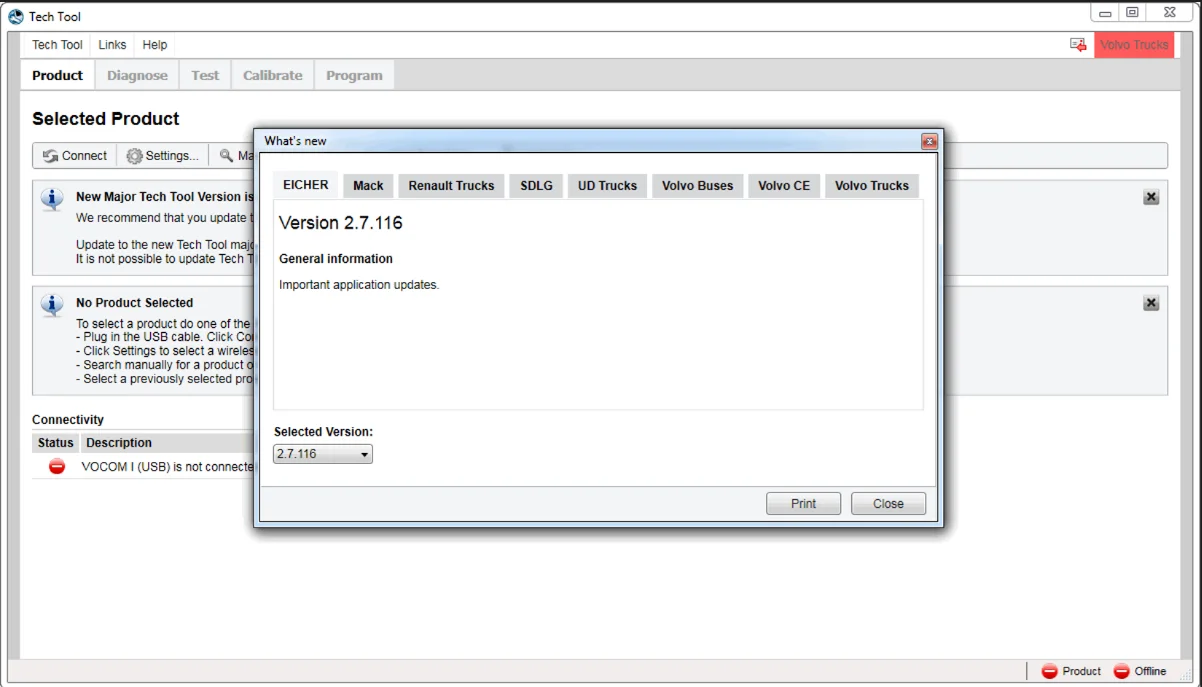The width and height of the screenshot is (1202, 687).
Task: Click the magnifier search icon in toolbar
Action: click(227, 156)
